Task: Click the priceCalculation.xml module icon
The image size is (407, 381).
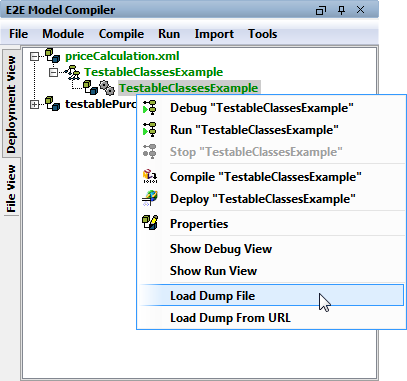Action: (x=53, y=56)
